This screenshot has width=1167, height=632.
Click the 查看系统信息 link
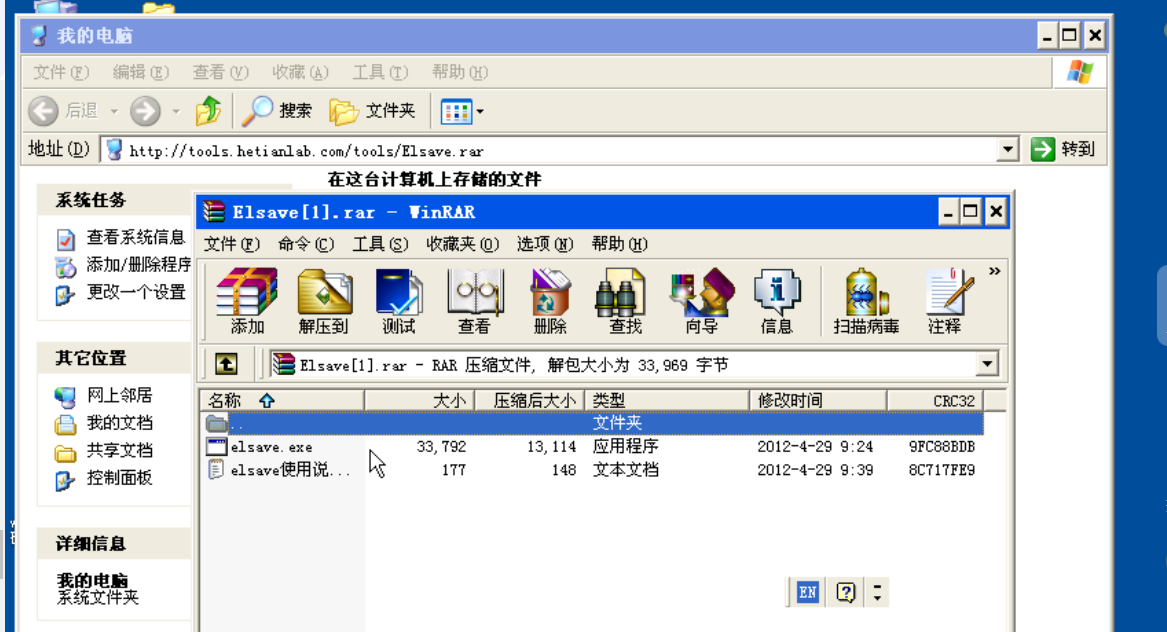click(135, 237)
